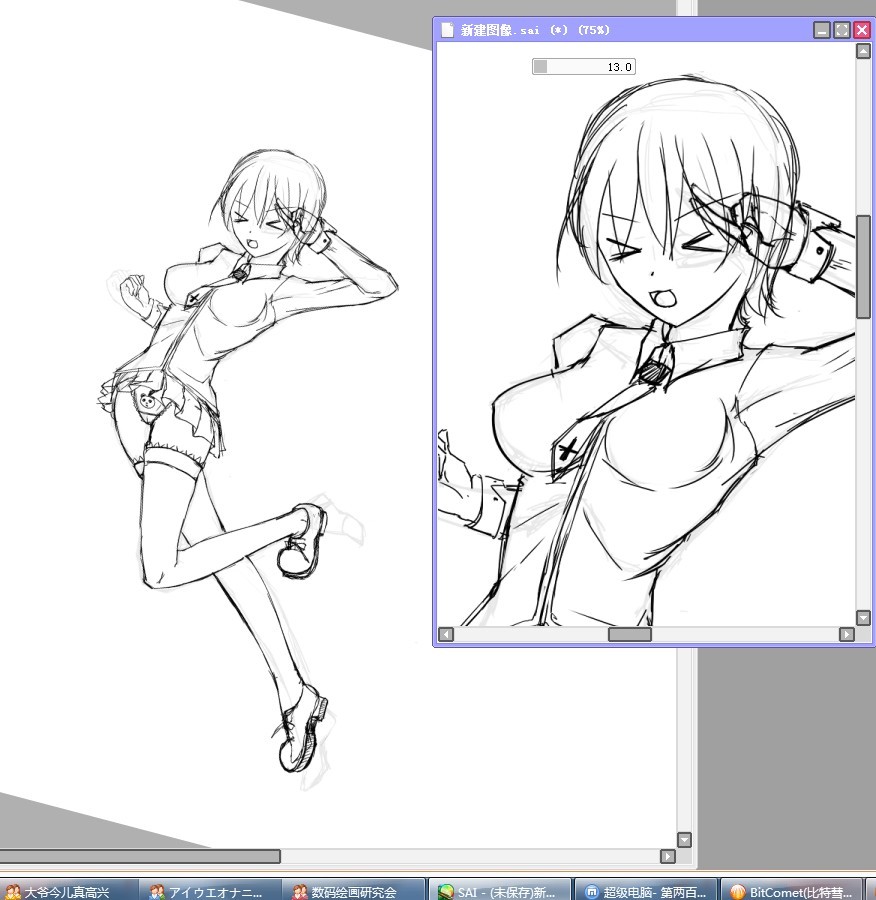The image size is (876, 900).
Task: Click the right arrow of reference window scrollbar
Action: click(847, 634)
